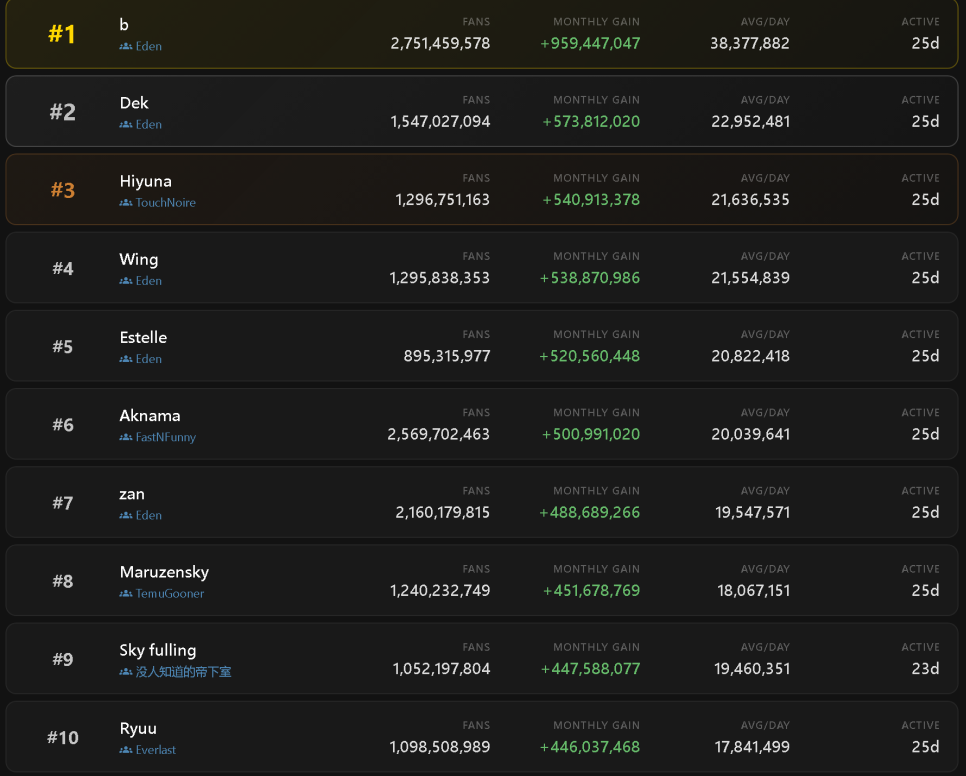Open the Eden club link under Dek

(148, 124)
